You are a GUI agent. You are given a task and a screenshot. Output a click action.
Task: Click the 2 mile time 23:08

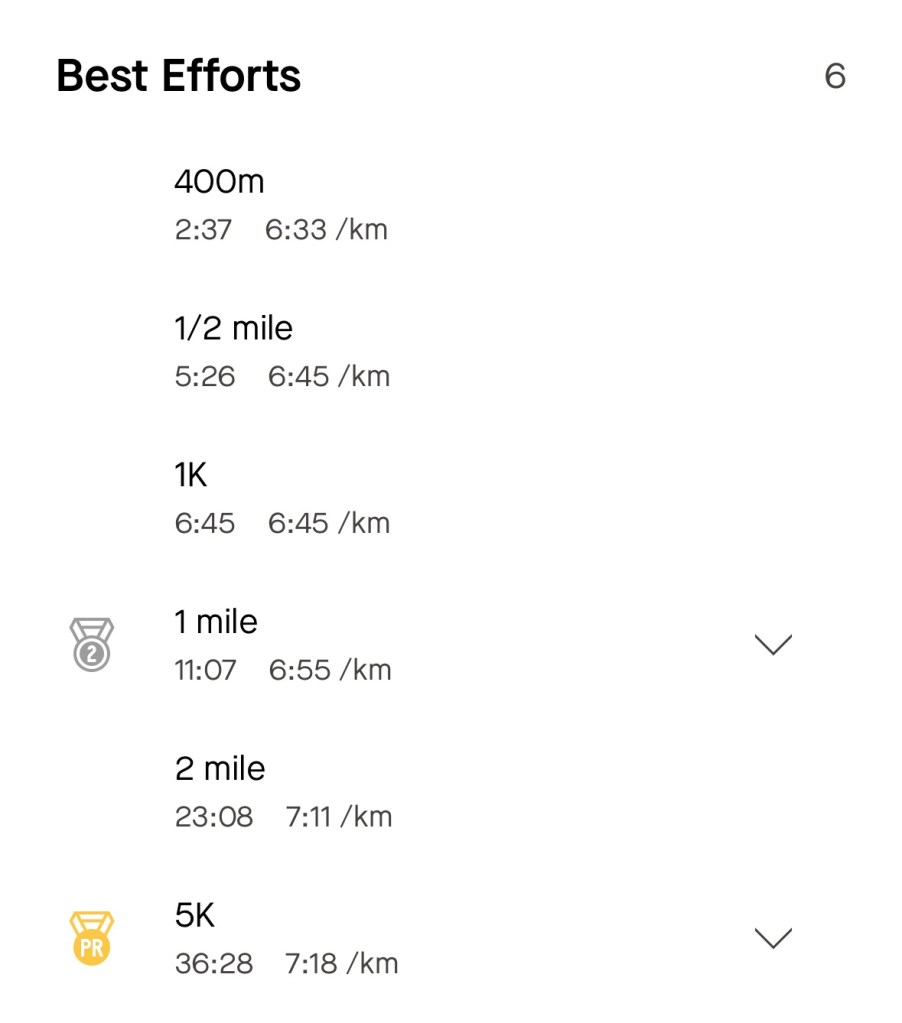coord(214,817)
